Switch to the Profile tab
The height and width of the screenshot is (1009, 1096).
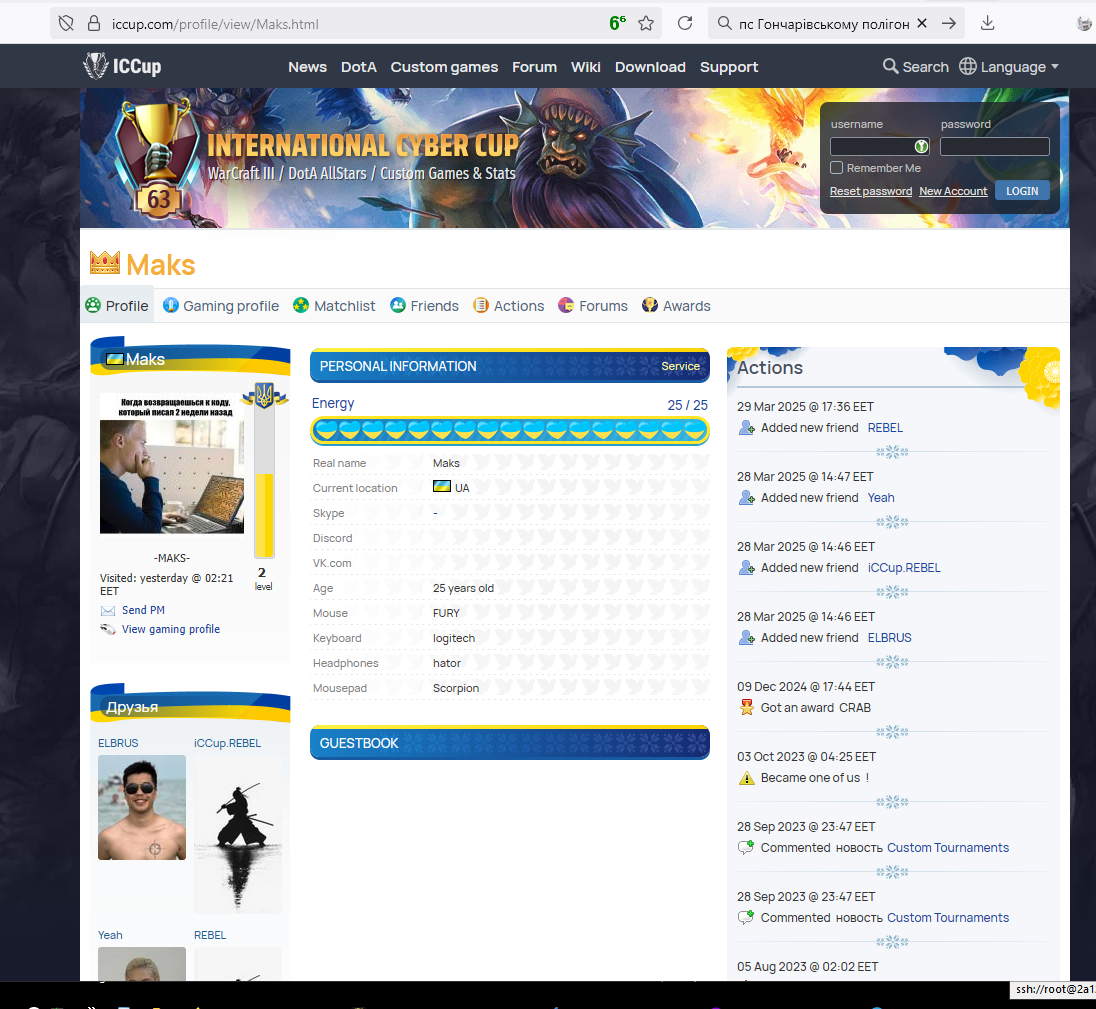click(117, 306)
